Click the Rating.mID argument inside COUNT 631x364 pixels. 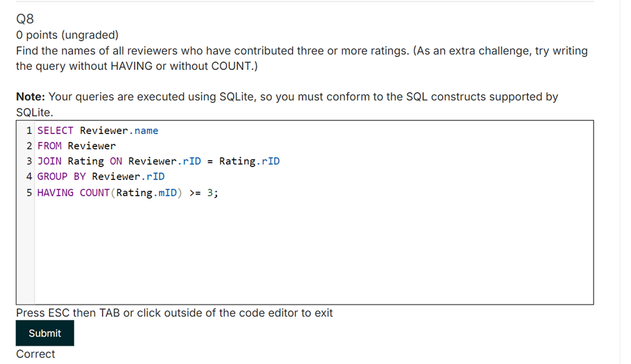146,193
